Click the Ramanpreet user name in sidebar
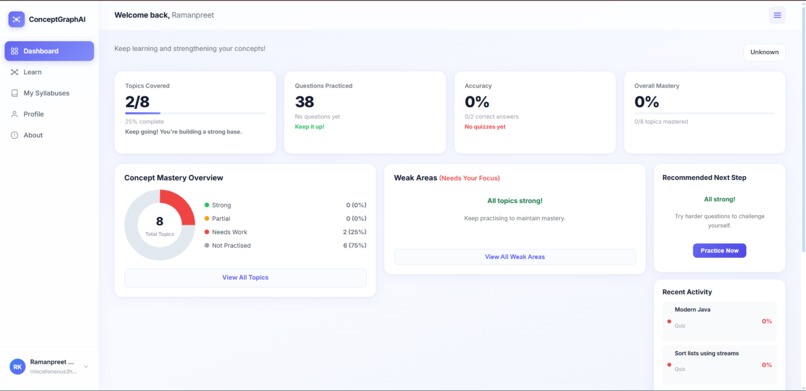 [52, 362]
